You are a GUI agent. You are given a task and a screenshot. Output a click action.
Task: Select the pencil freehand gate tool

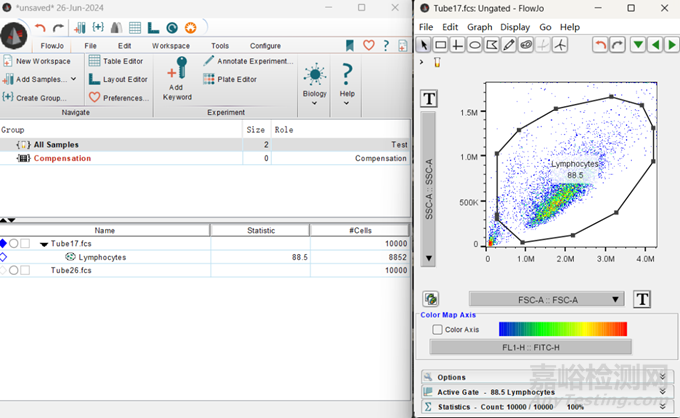pos(509,45)
